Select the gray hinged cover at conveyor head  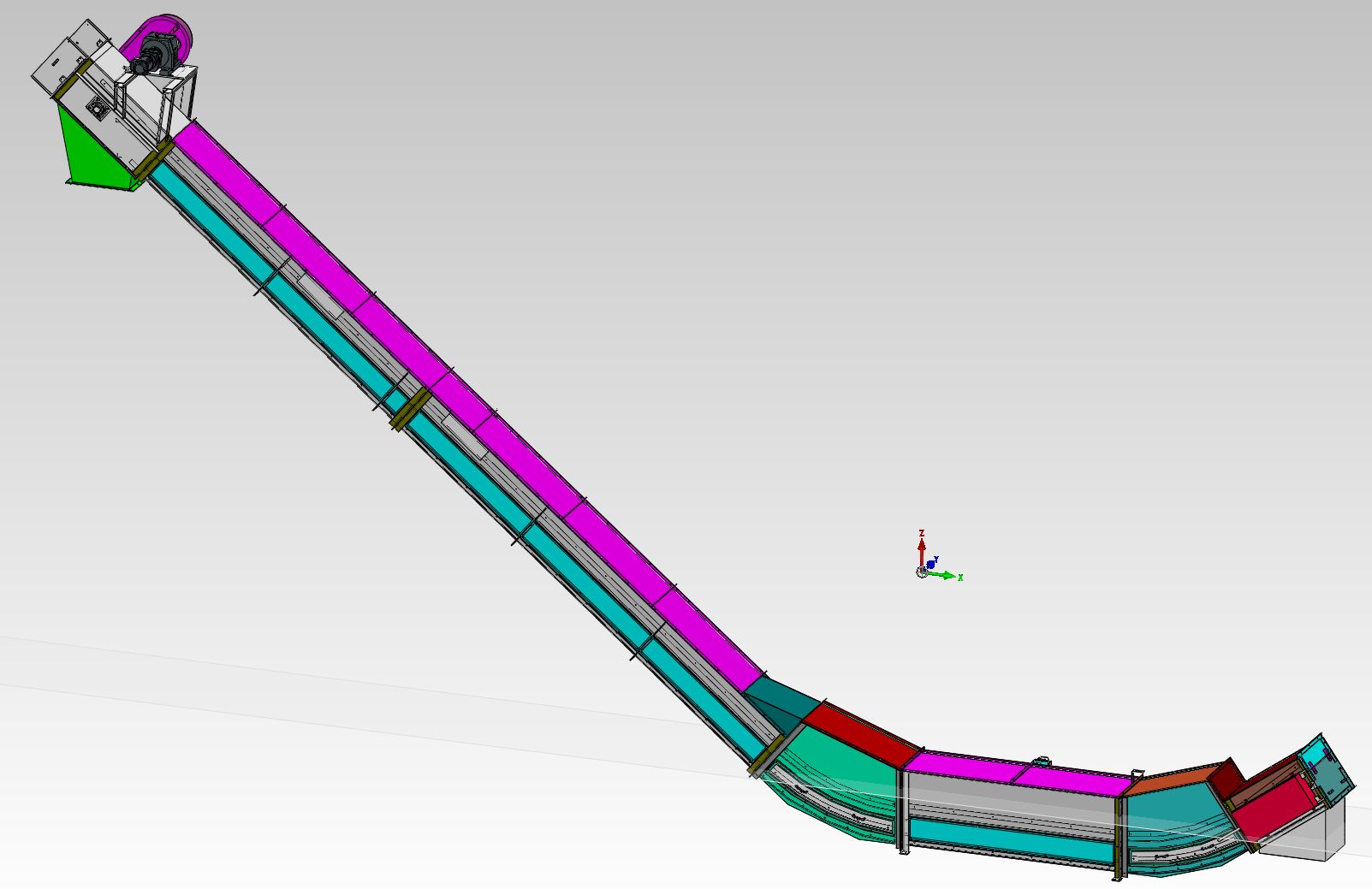click(58, 62)
